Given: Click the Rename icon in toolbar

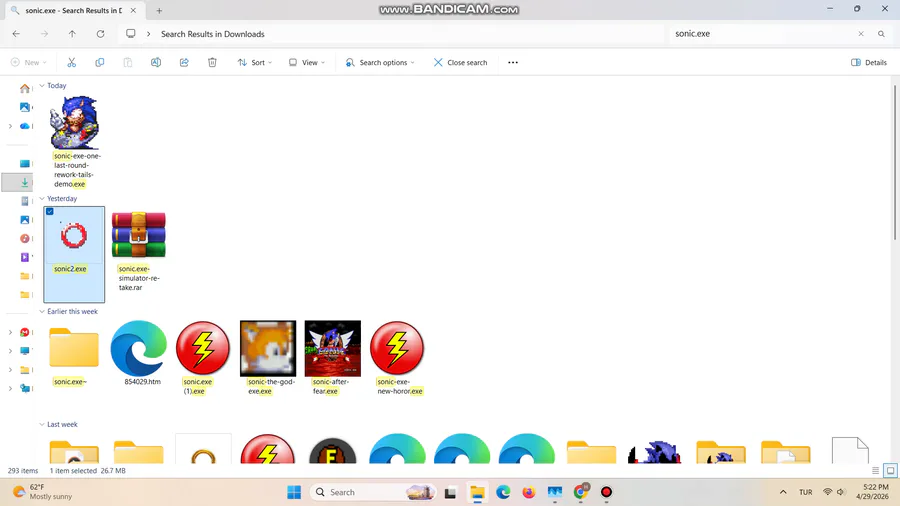Looking at the screenshot, I should (156, 63).
